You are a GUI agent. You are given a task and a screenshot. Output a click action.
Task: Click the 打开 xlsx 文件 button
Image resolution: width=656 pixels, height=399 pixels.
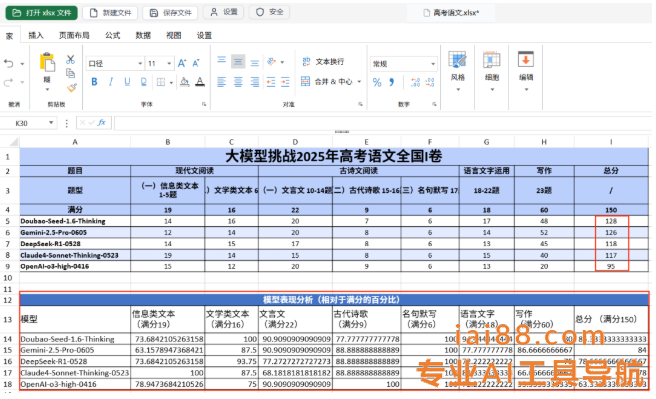click(41, 13)
